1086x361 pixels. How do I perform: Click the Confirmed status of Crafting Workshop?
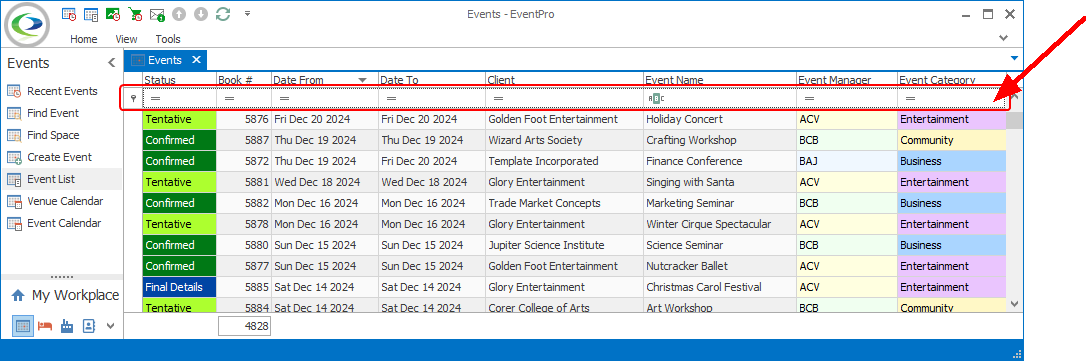click(x=179, y=140)
